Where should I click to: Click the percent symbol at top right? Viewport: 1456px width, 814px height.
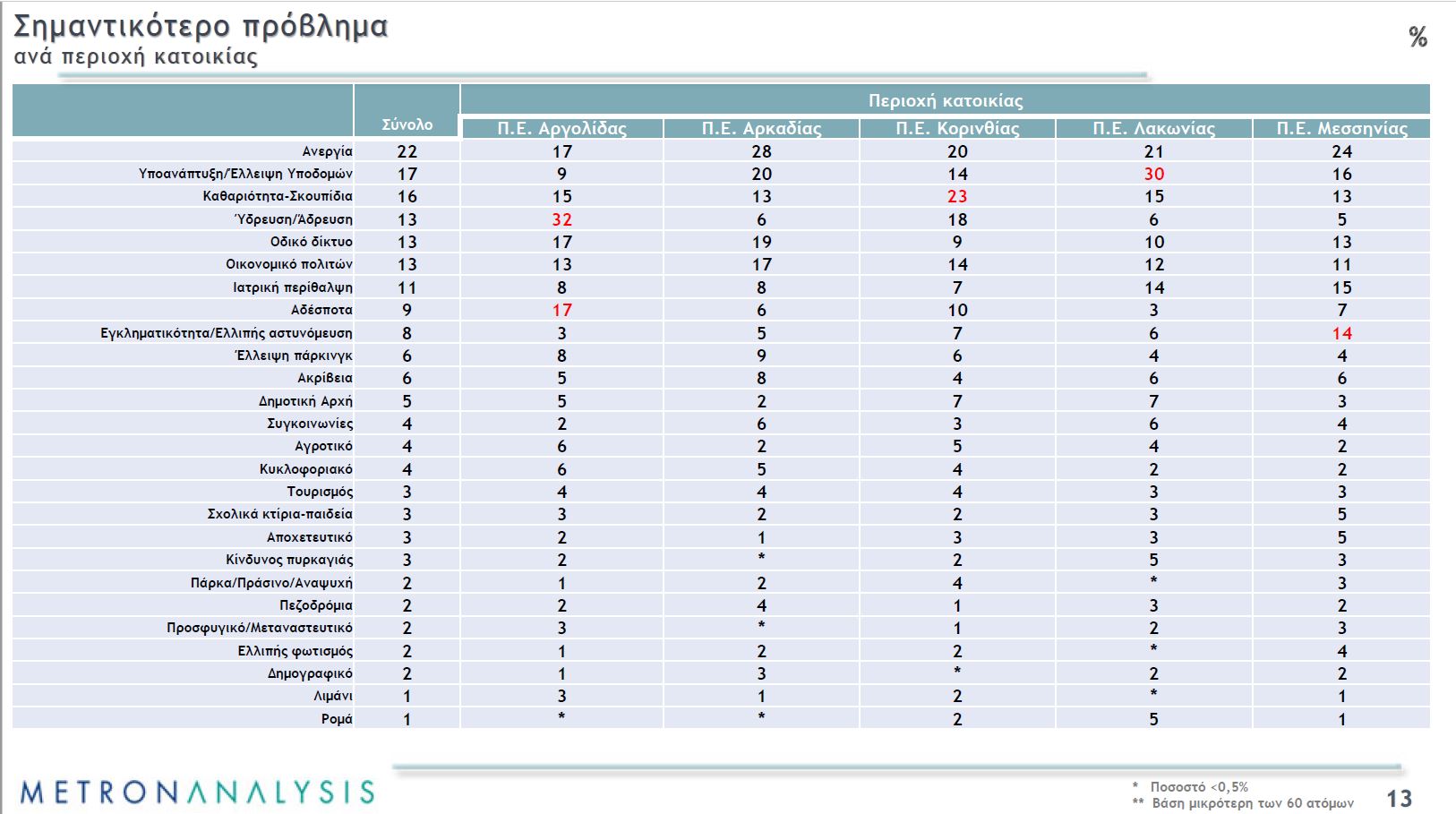(x=1417, y=37)
